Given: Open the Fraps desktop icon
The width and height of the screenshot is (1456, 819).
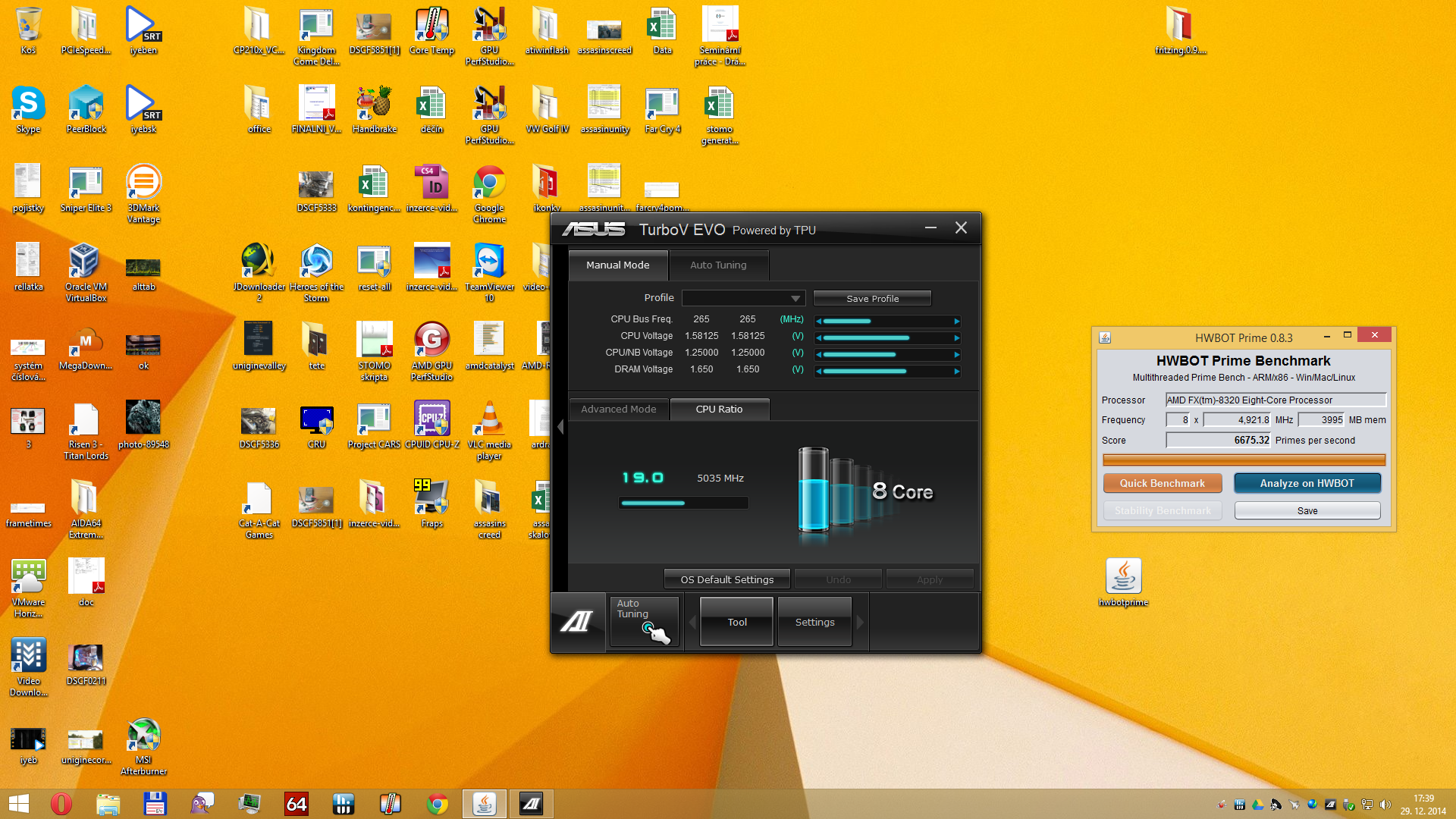Looking at the screenshot, I should (x=431, y=504).
